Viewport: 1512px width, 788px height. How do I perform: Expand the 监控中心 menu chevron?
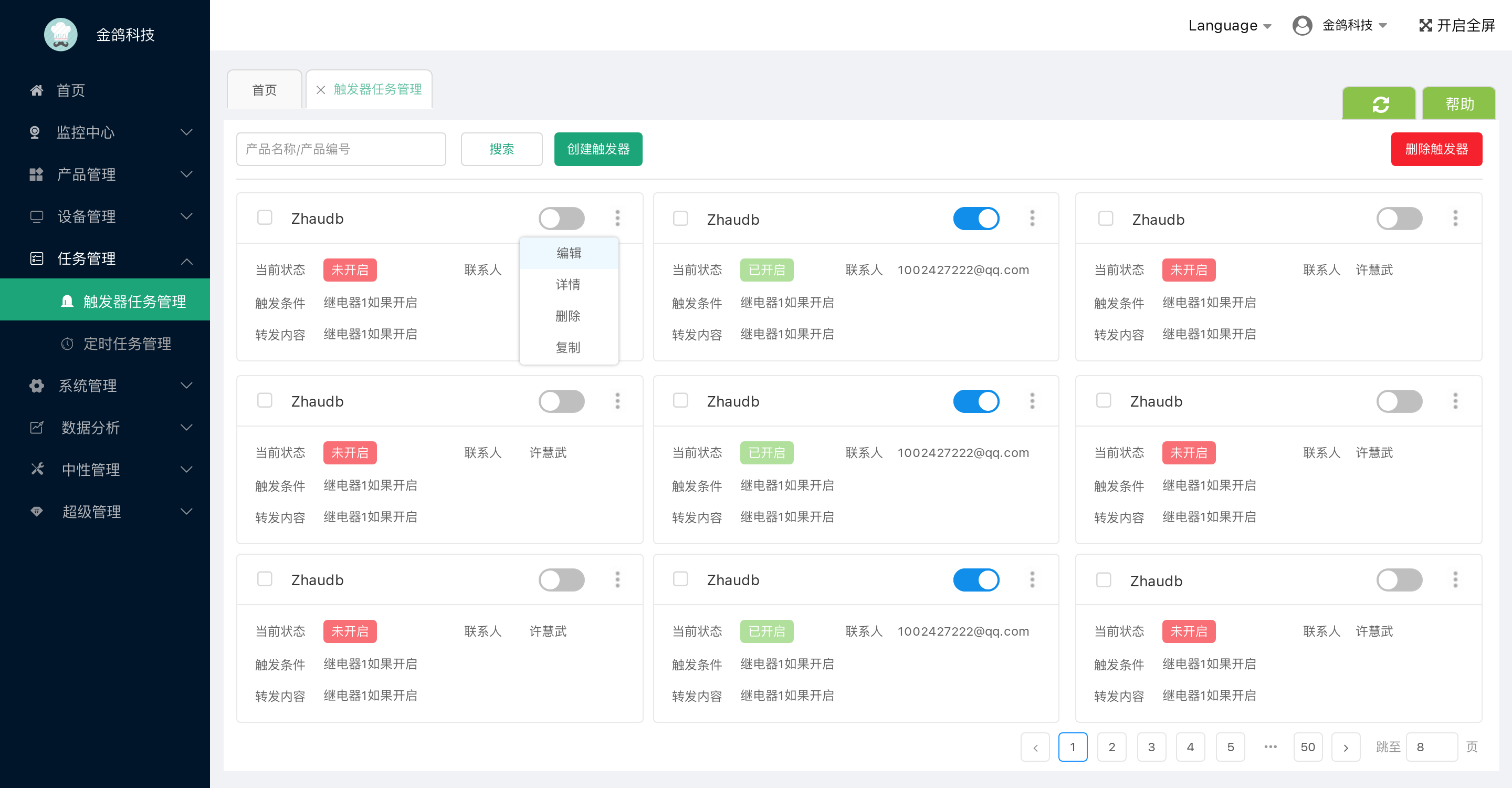(x=187, y=132)
